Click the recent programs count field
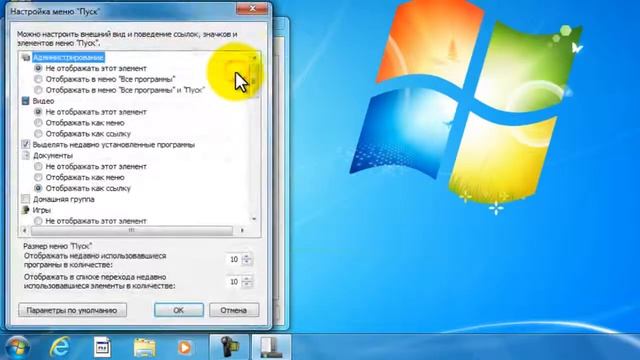This screenshot has height=360, width=640. 234,260
